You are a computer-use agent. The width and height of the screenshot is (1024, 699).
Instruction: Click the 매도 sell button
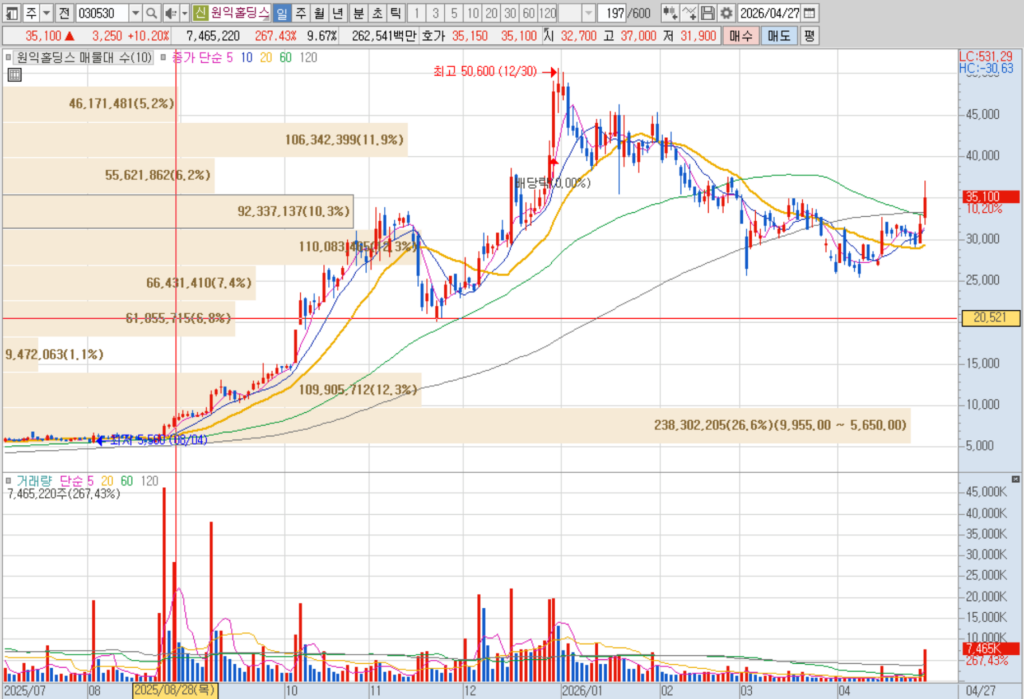click(x=778, y=36)
